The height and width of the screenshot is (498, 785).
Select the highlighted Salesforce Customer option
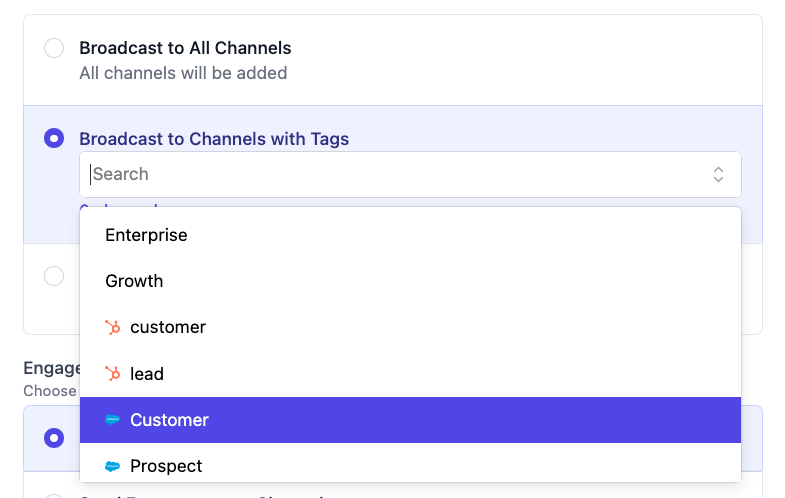(169, 420)
